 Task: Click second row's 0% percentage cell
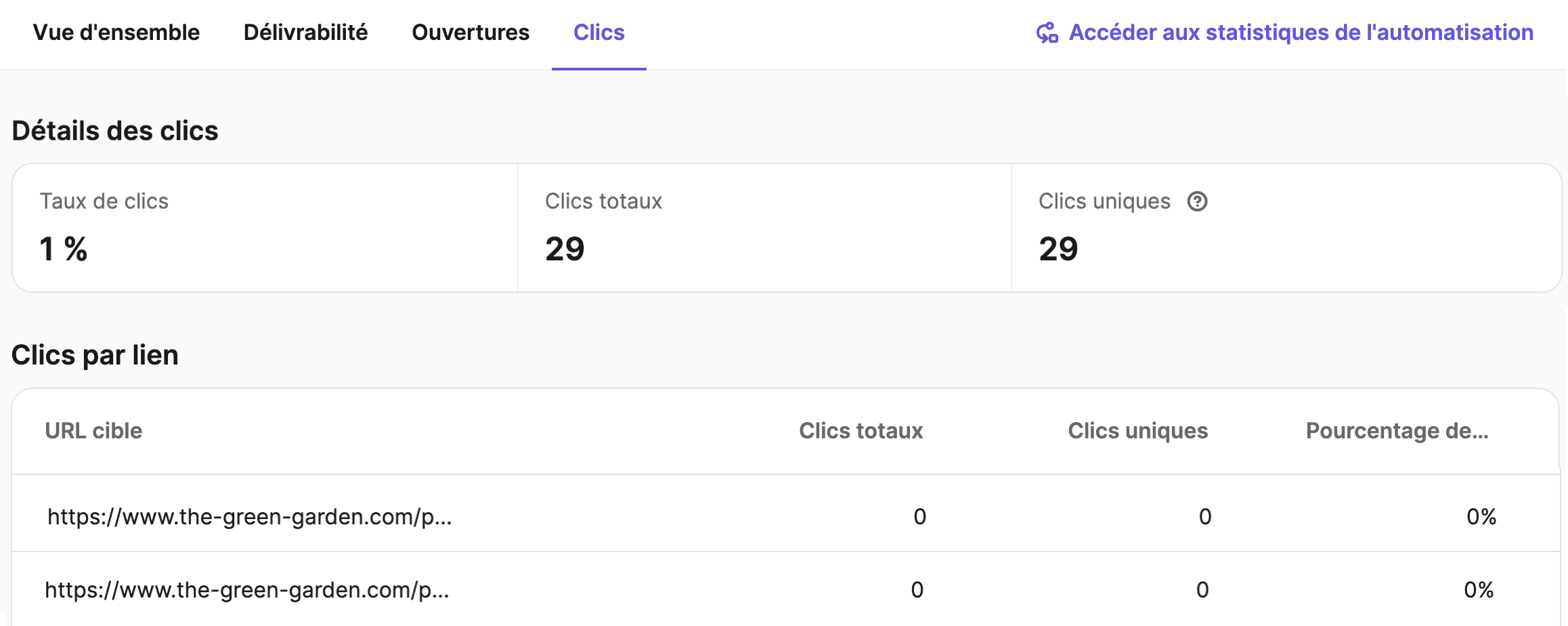[x=1479, y=590]
